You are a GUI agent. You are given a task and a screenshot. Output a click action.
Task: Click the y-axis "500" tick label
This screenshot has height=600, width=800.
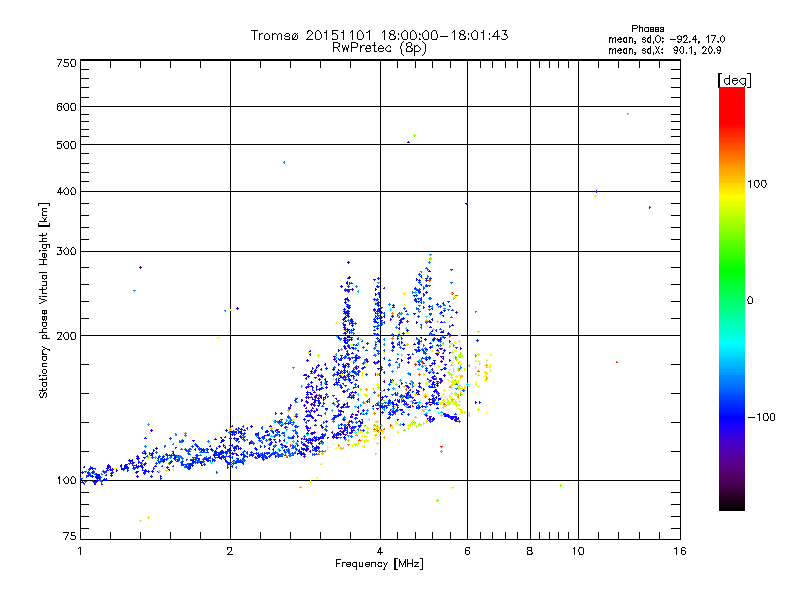pyautogui.click(x=67, y=145)
